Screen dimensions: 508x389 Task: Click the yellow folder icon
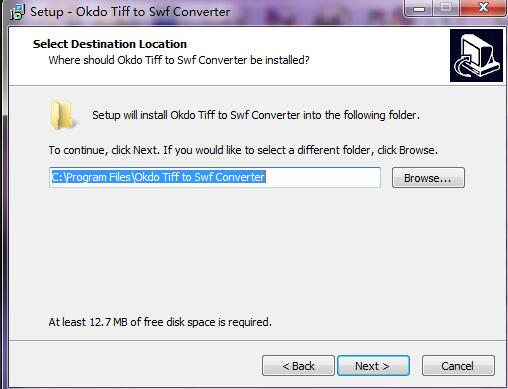63,114
